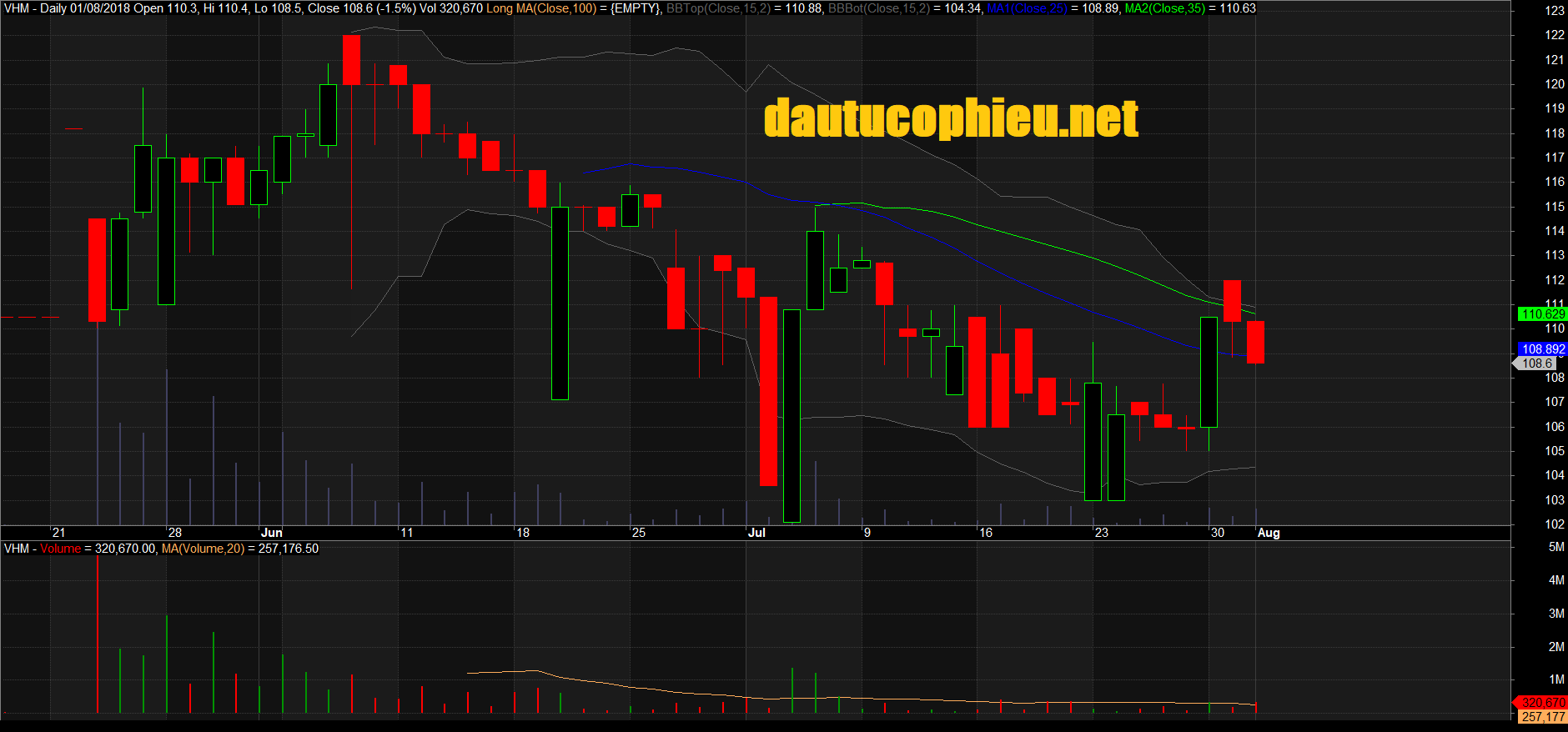Screen dimensions: 1568x732
Task: Click the dautucophieu.net watermark link
Action: click(x=951, y=118)
